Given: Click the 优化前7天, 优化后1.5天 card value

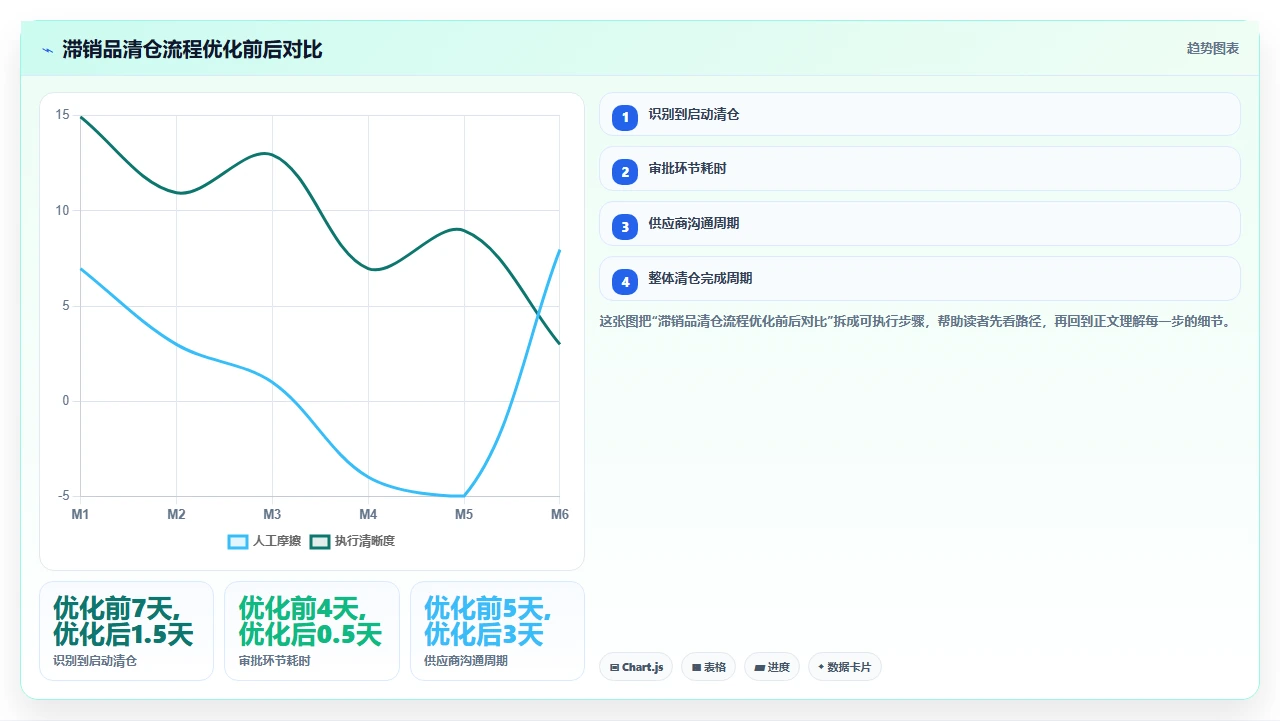Looking at the screenshot, I should point(123,621).
